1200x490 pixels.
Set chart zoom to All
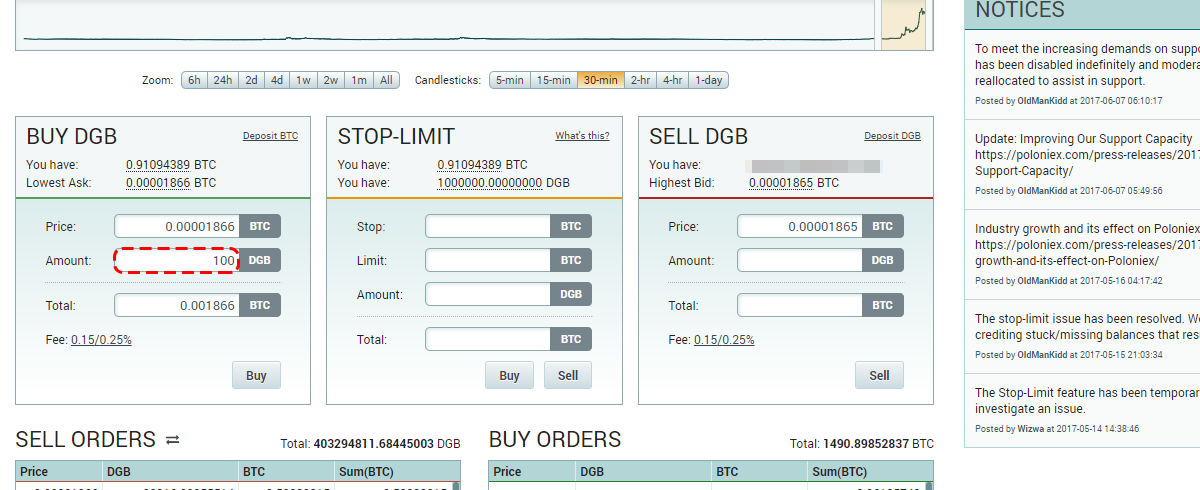(x=386, y=80)
